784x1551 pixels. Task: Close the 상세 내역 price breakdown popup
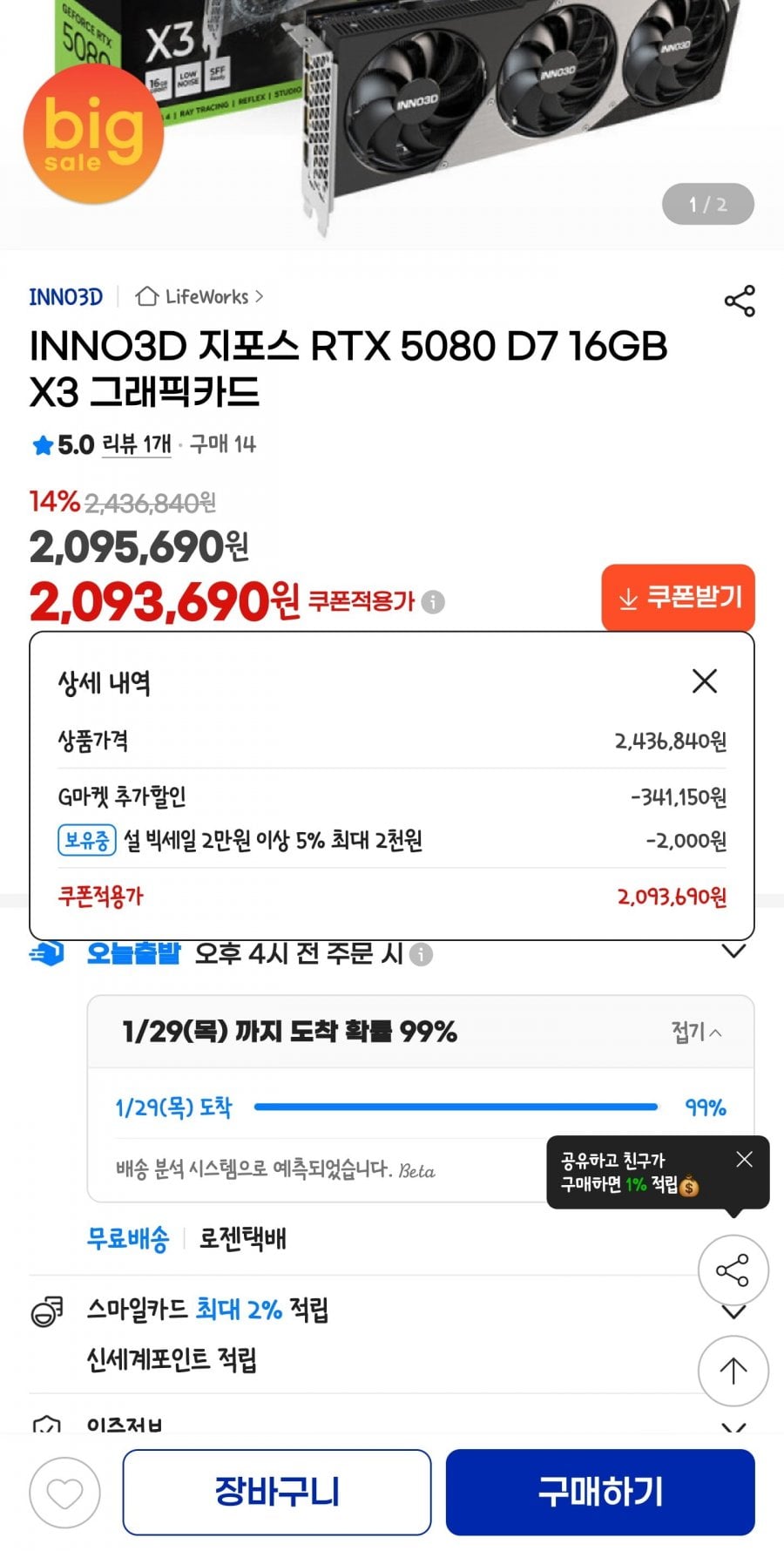[x=704, y=681]
